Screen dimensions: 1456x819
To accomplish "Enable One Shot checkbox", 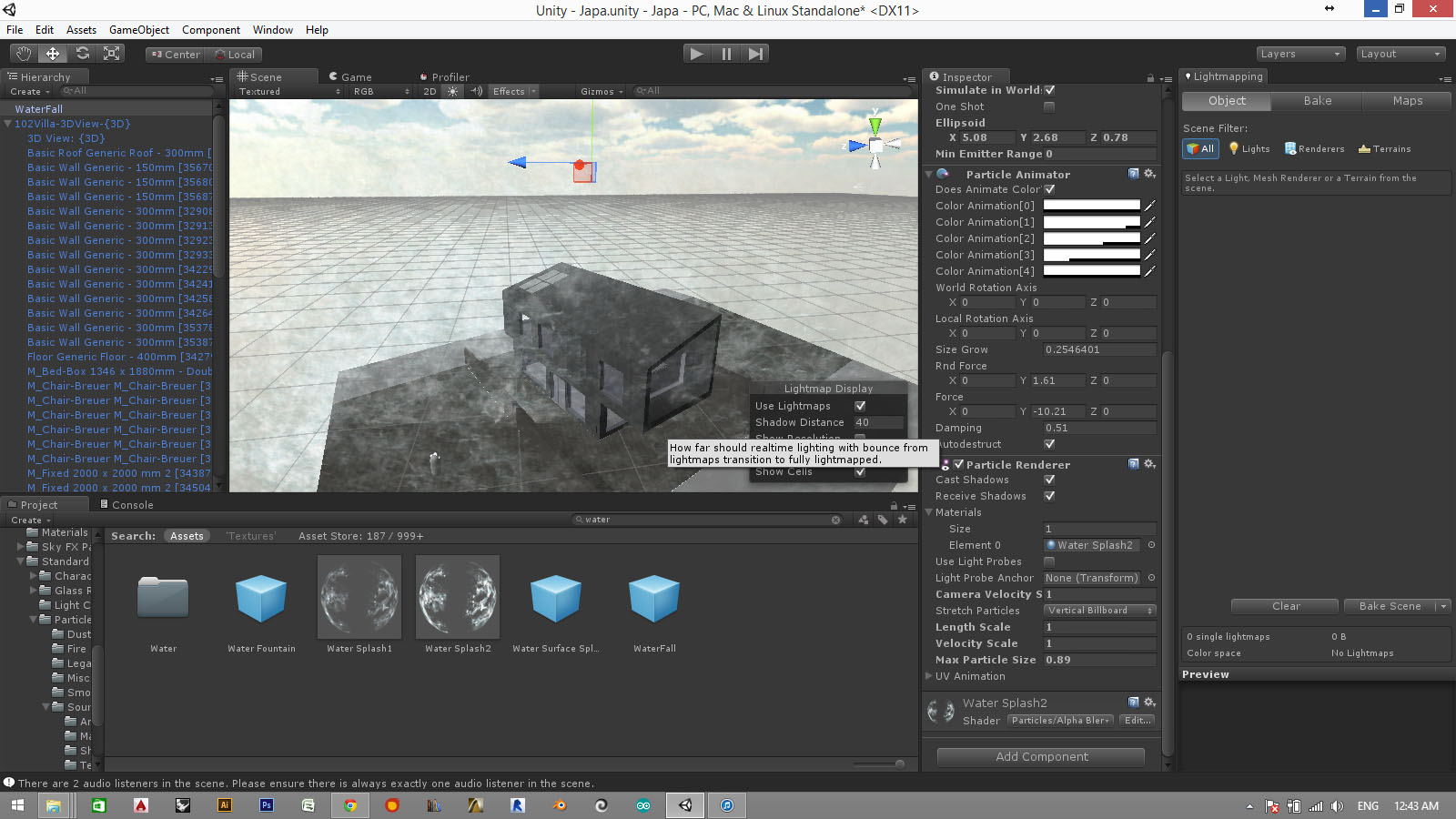I will [1049, 106].
